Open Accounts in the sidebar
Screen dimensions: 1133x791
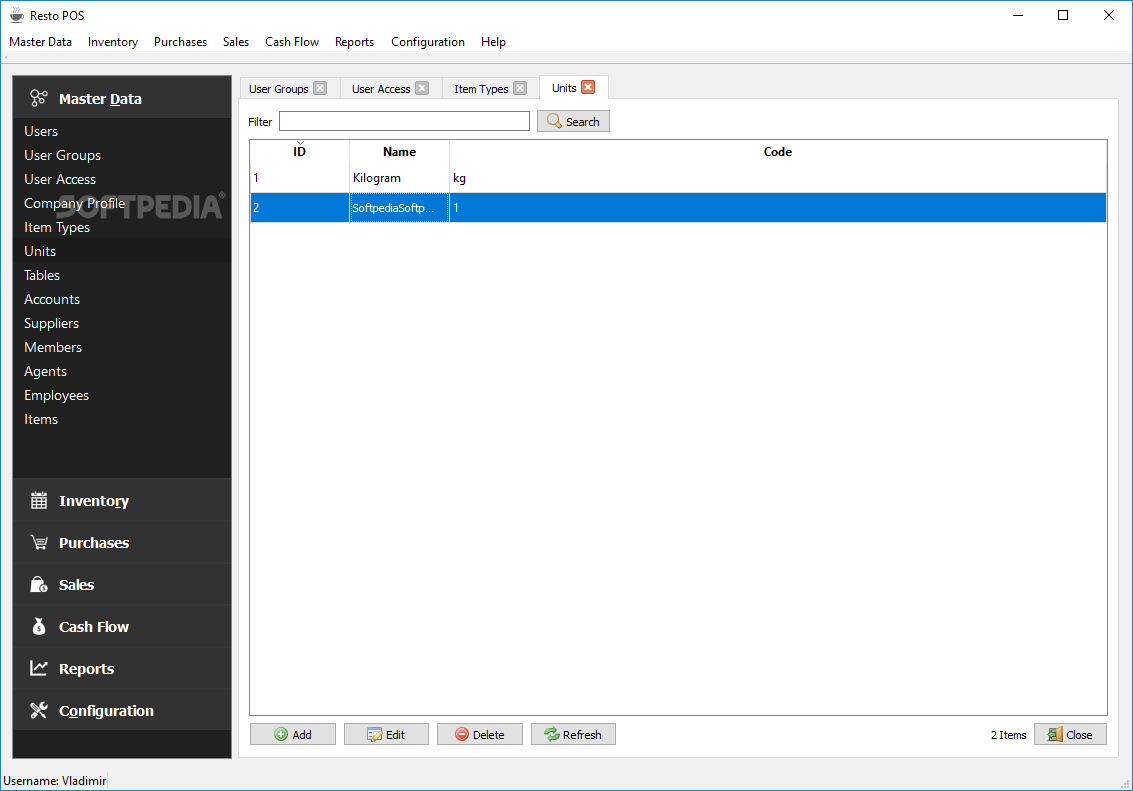point(52,299)
